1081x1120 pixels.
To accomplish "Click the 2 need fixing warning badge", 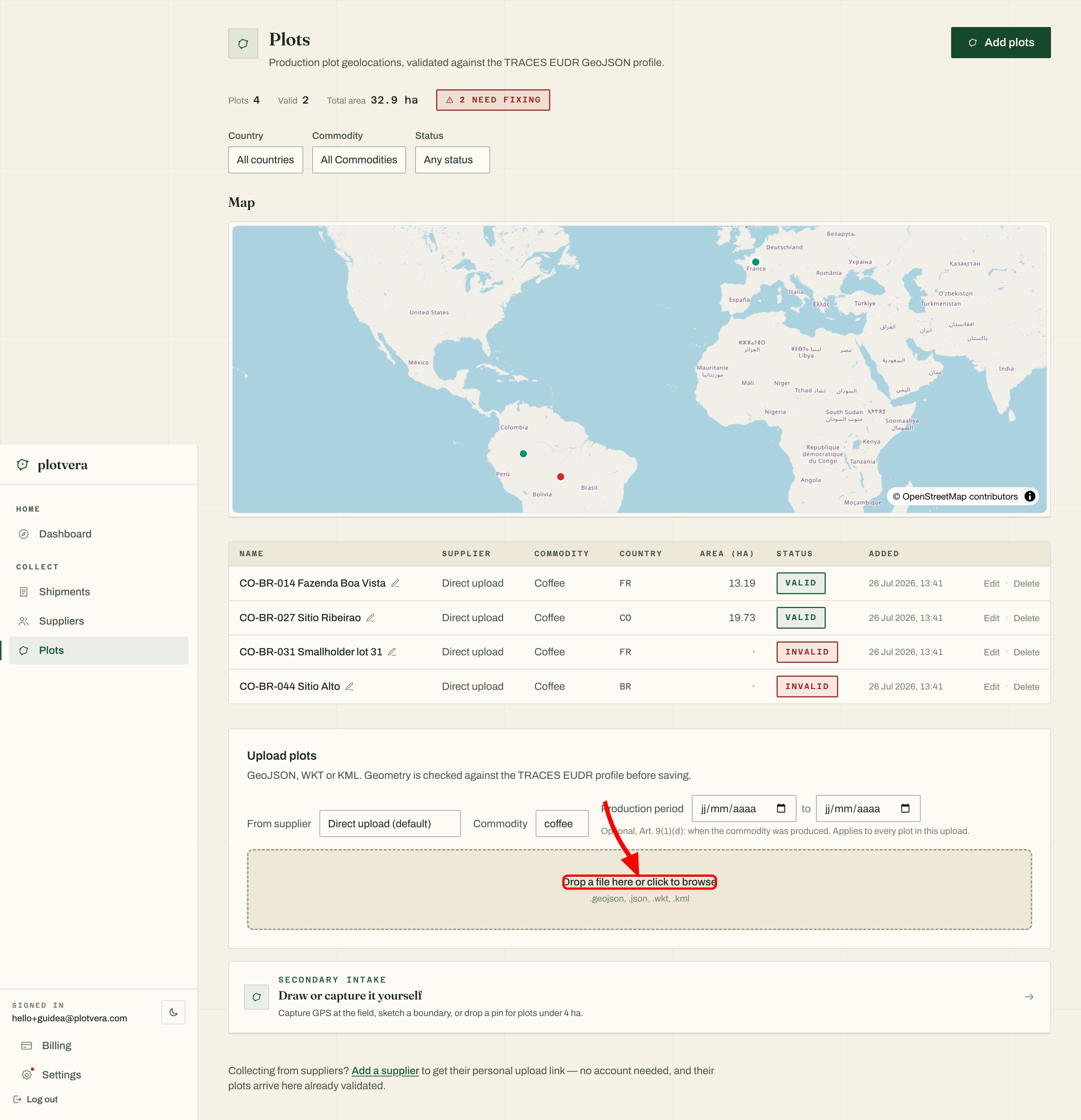I will 492,100.
